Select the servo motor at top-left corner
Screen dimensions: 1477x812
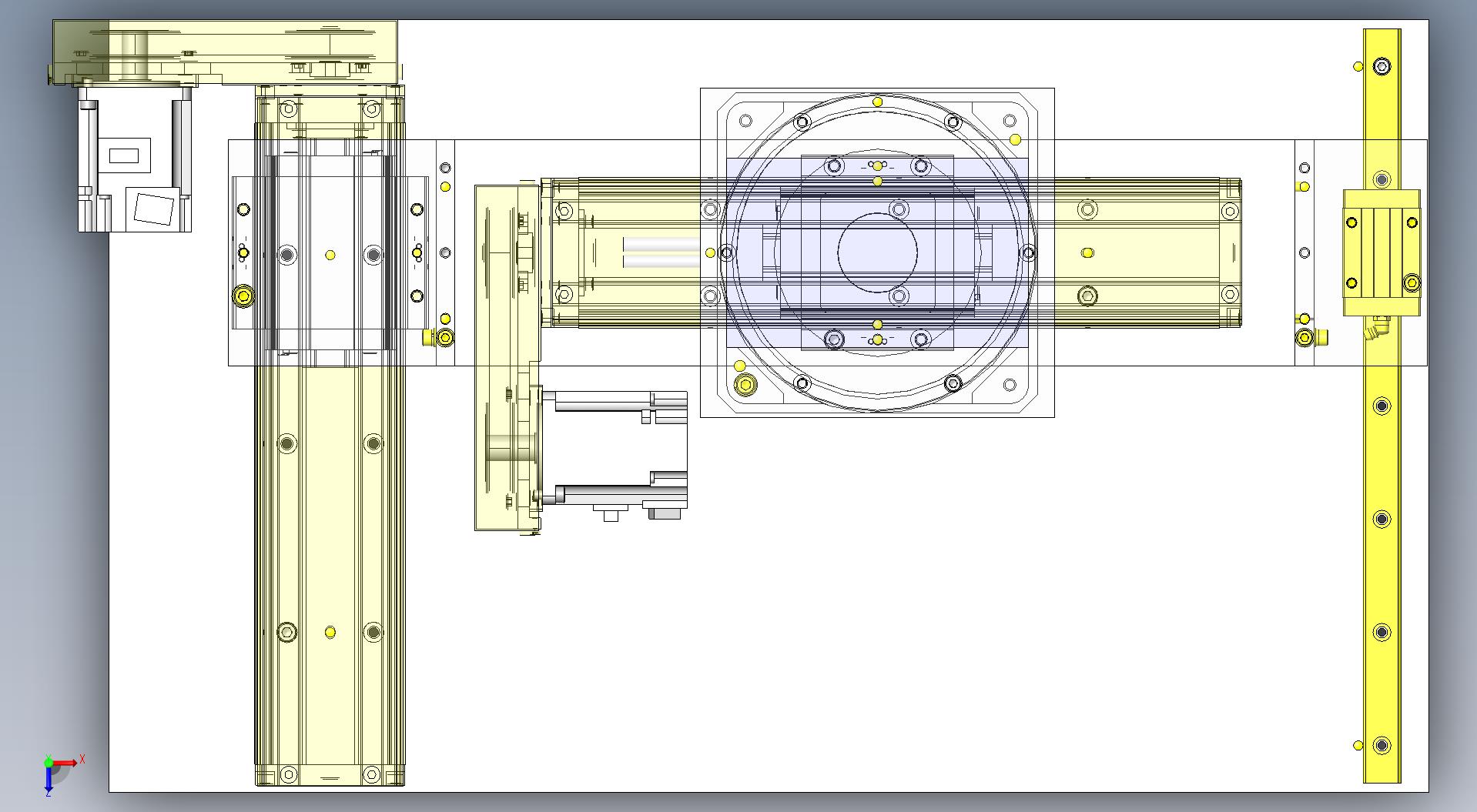click(x=135, y=159)
